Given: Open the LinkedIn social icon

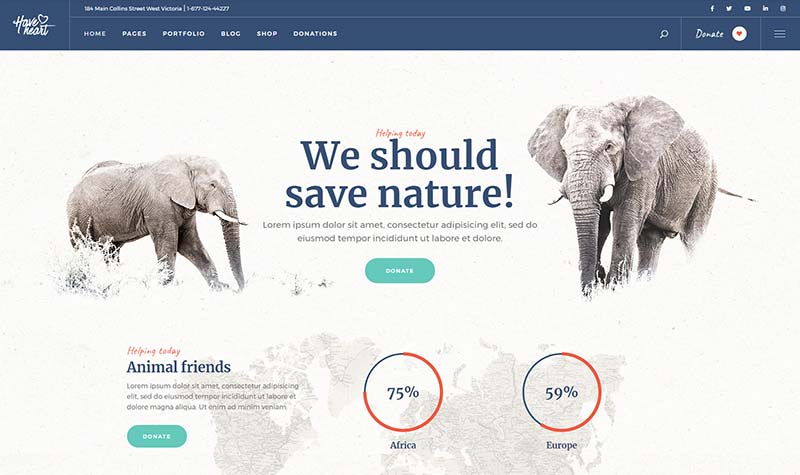Looking at the screenshot, I should (x=765, y=9).
